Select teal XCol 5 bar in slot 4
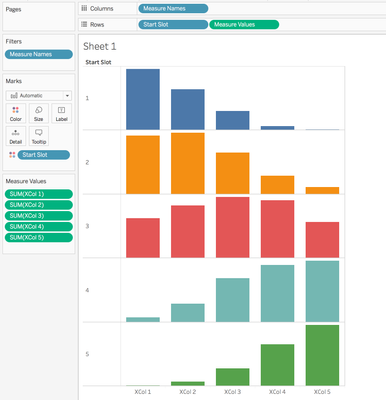This screenshot has height=400, width=386. [322, 291]
